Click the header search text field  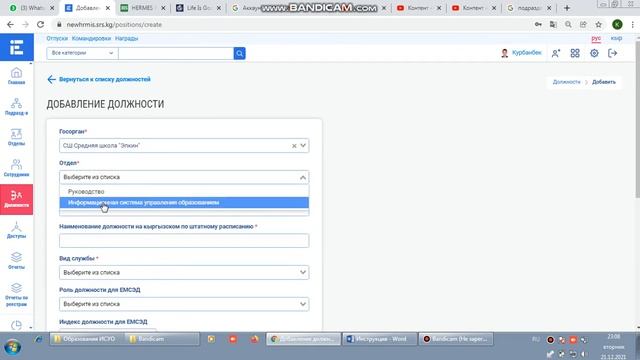coord(176,53)
